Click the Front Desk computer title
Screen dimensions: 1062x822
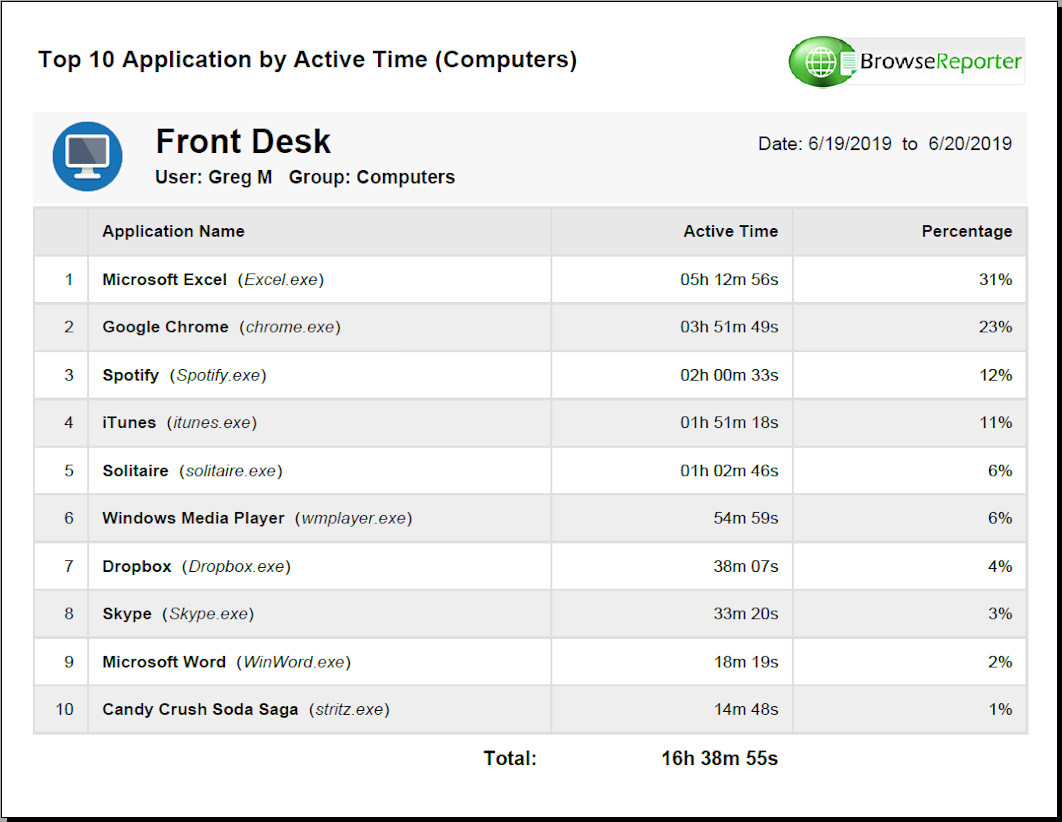click(243, 142)
